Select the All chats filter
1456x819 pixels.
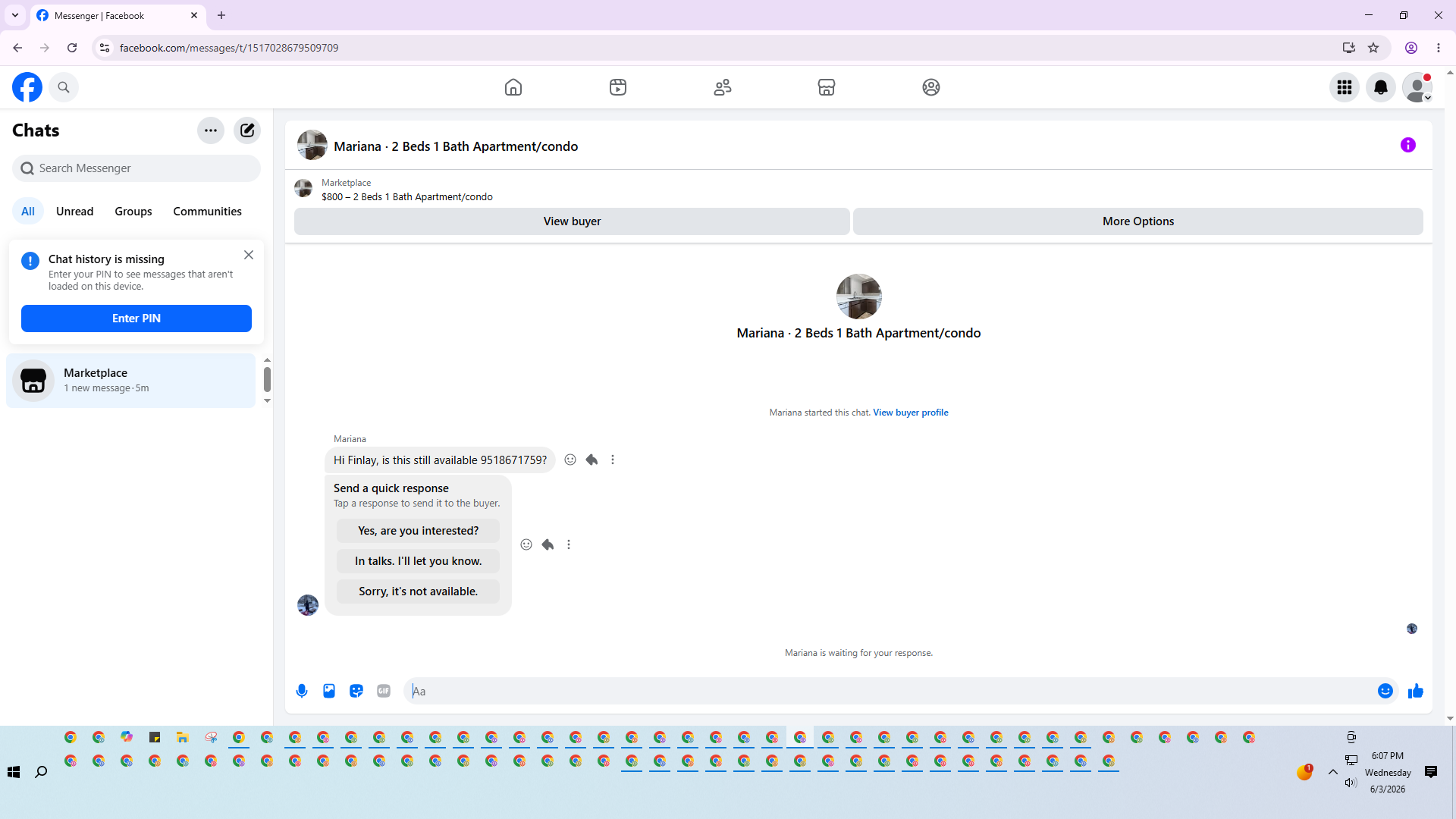[28, 212]
